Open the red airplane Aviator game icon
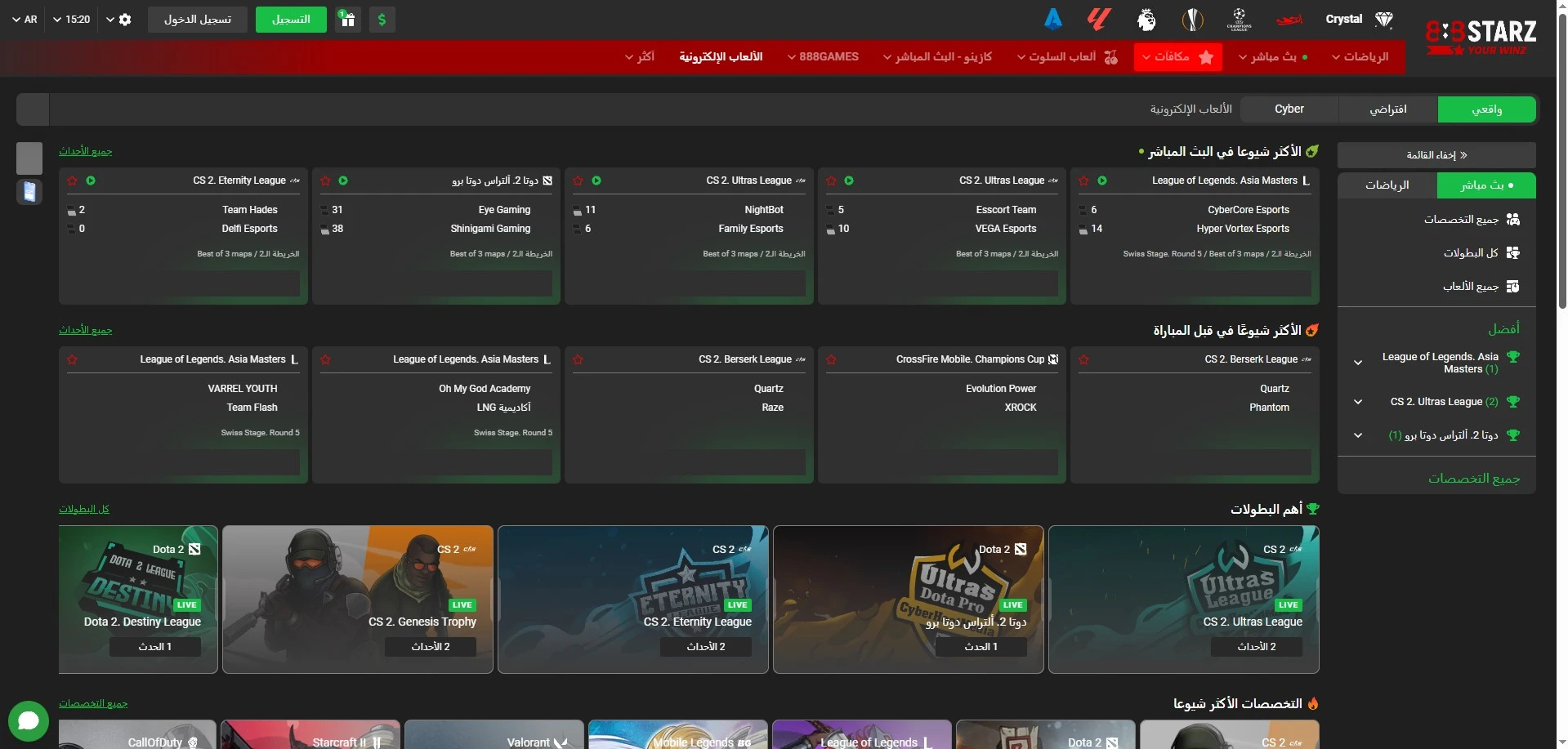The image size is (1568, 749). (x=1290, y=20)
